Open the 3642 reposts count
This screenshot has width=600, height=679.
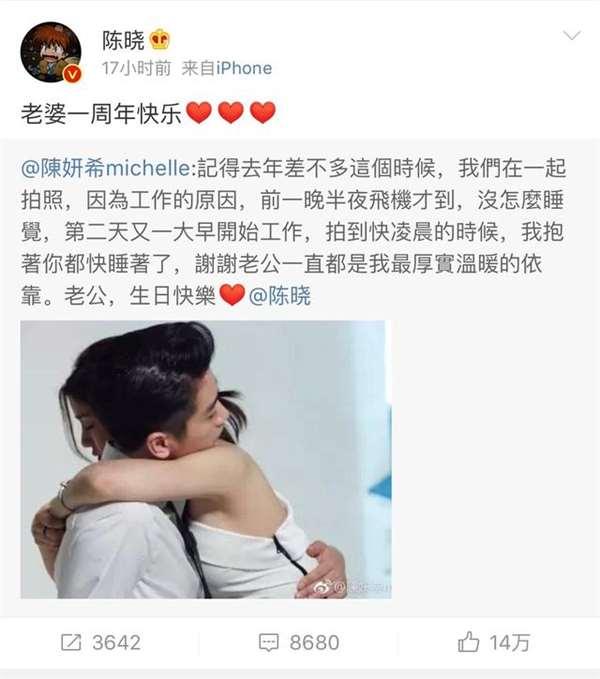click(116, 643)
